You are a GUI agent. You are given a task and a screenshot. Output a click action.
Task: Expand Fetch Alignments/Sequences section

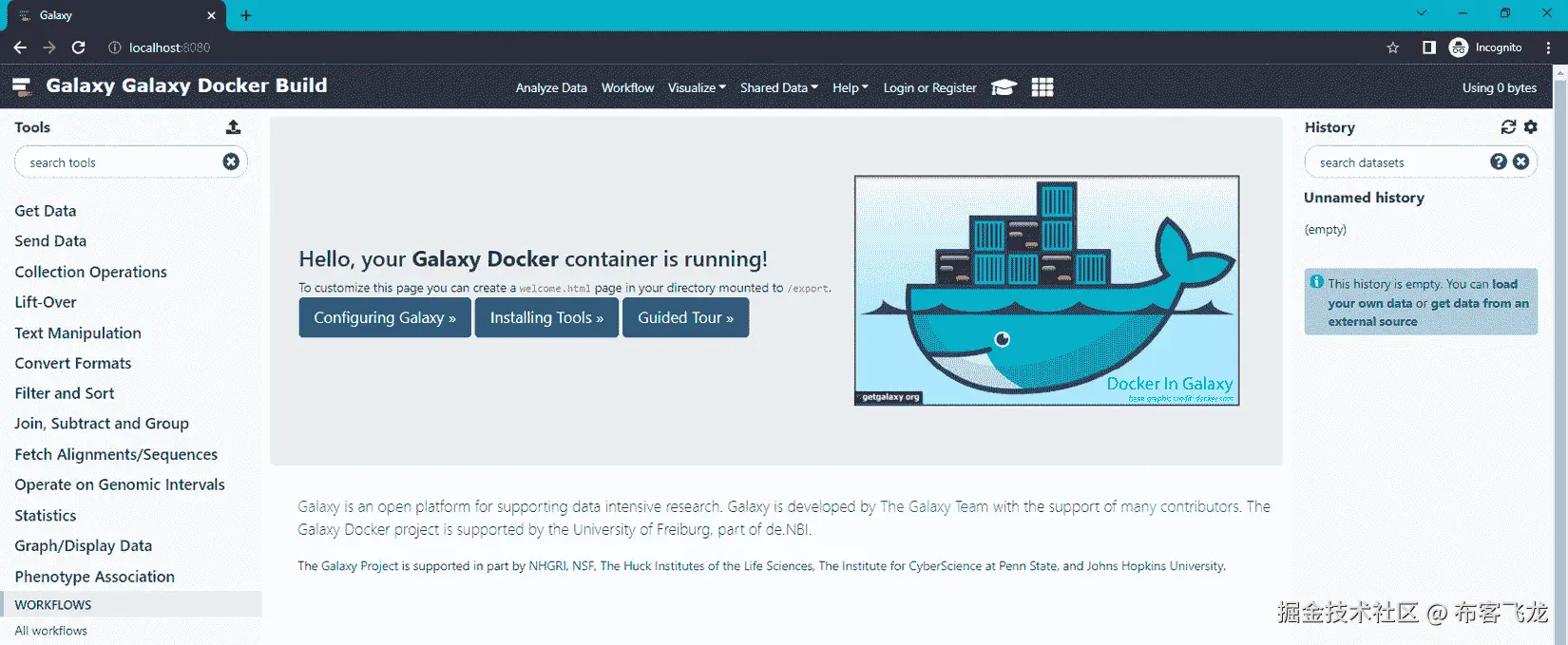116,454
